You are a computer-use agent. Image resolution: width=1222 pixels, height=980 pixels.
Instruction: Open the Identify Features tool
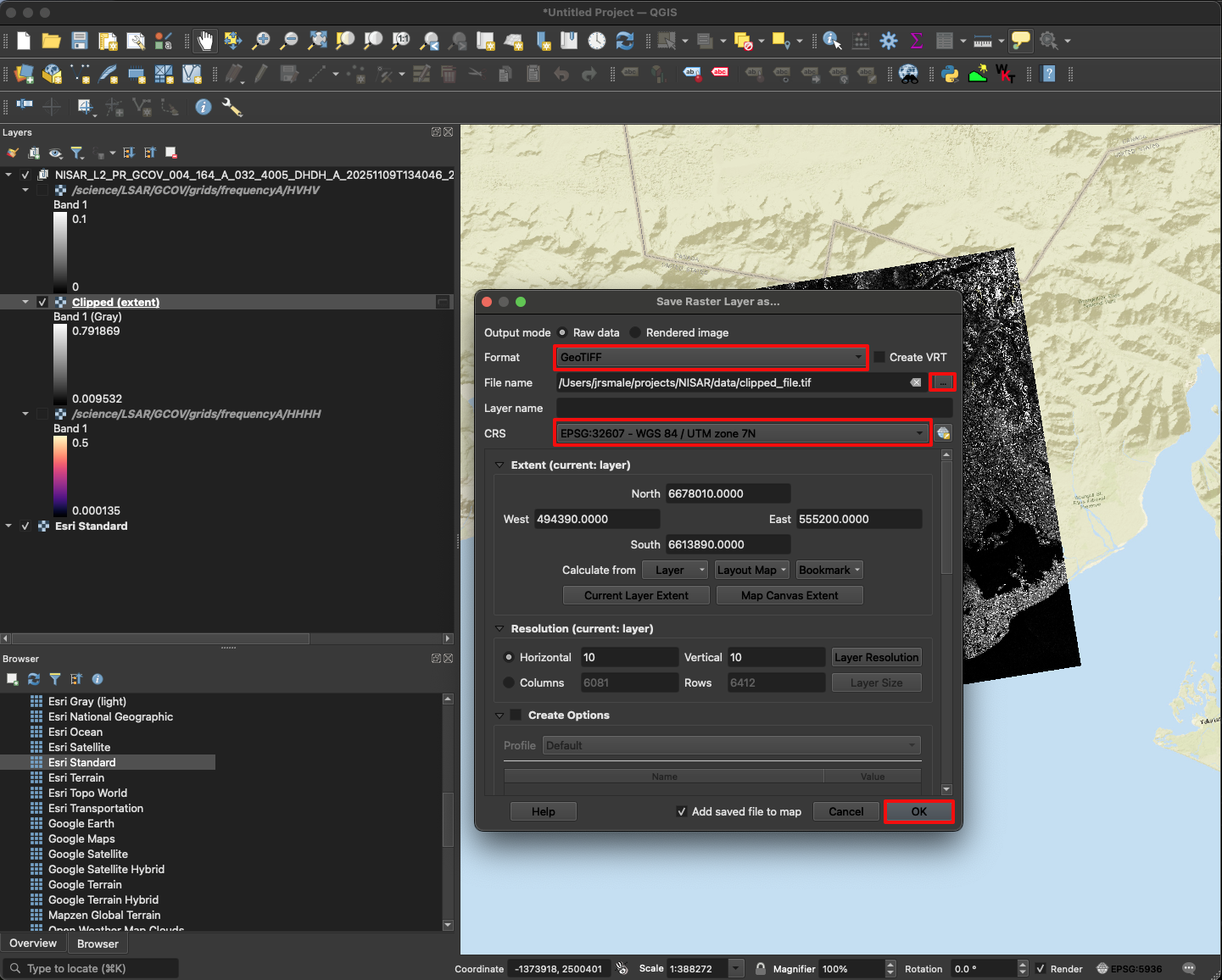click(831, 40)
